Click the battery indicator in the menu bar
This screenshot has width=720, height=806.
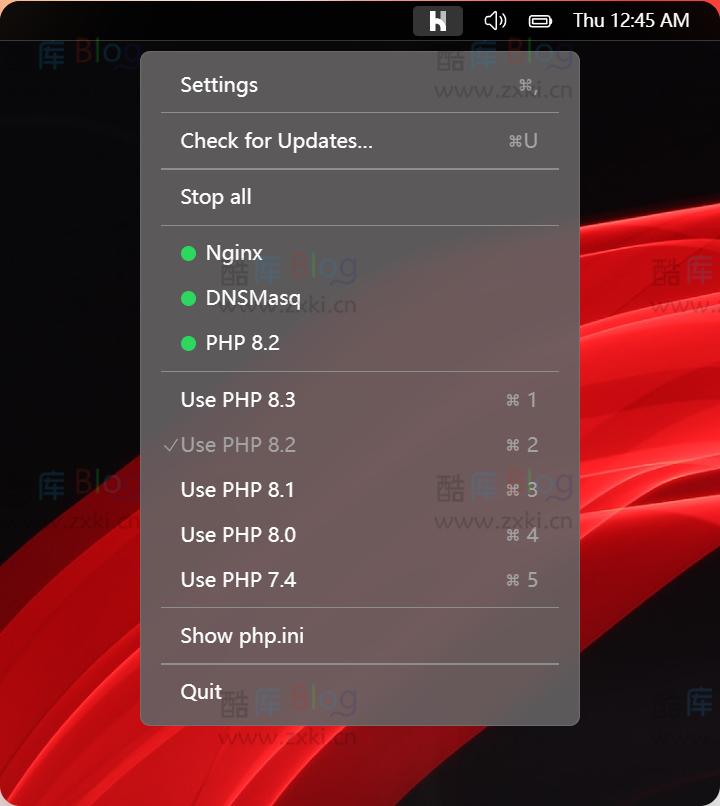541,20
